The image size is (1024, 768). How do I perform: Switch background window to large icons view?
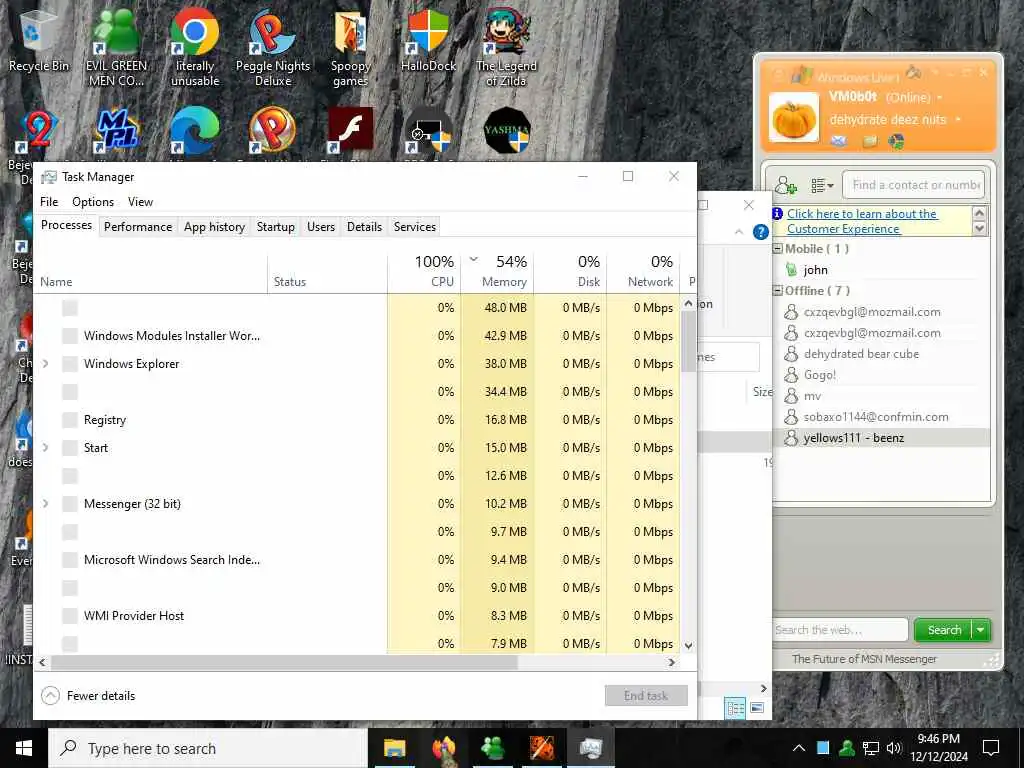pyautogui.click(x=757, y=708)
